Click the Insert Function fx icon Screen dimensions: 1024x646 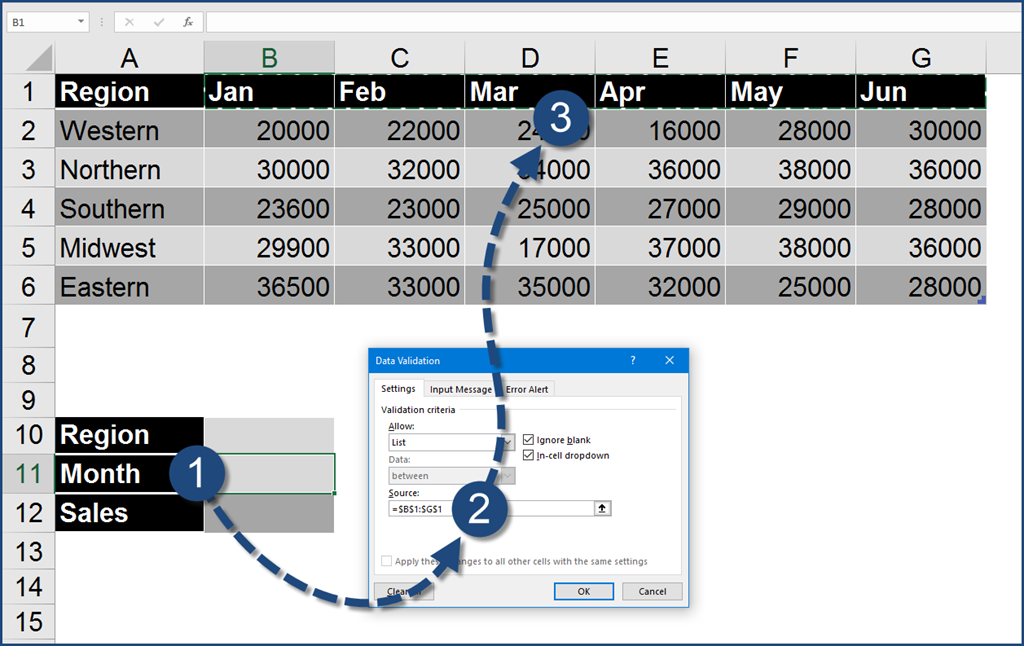click(x=188, y=22)
